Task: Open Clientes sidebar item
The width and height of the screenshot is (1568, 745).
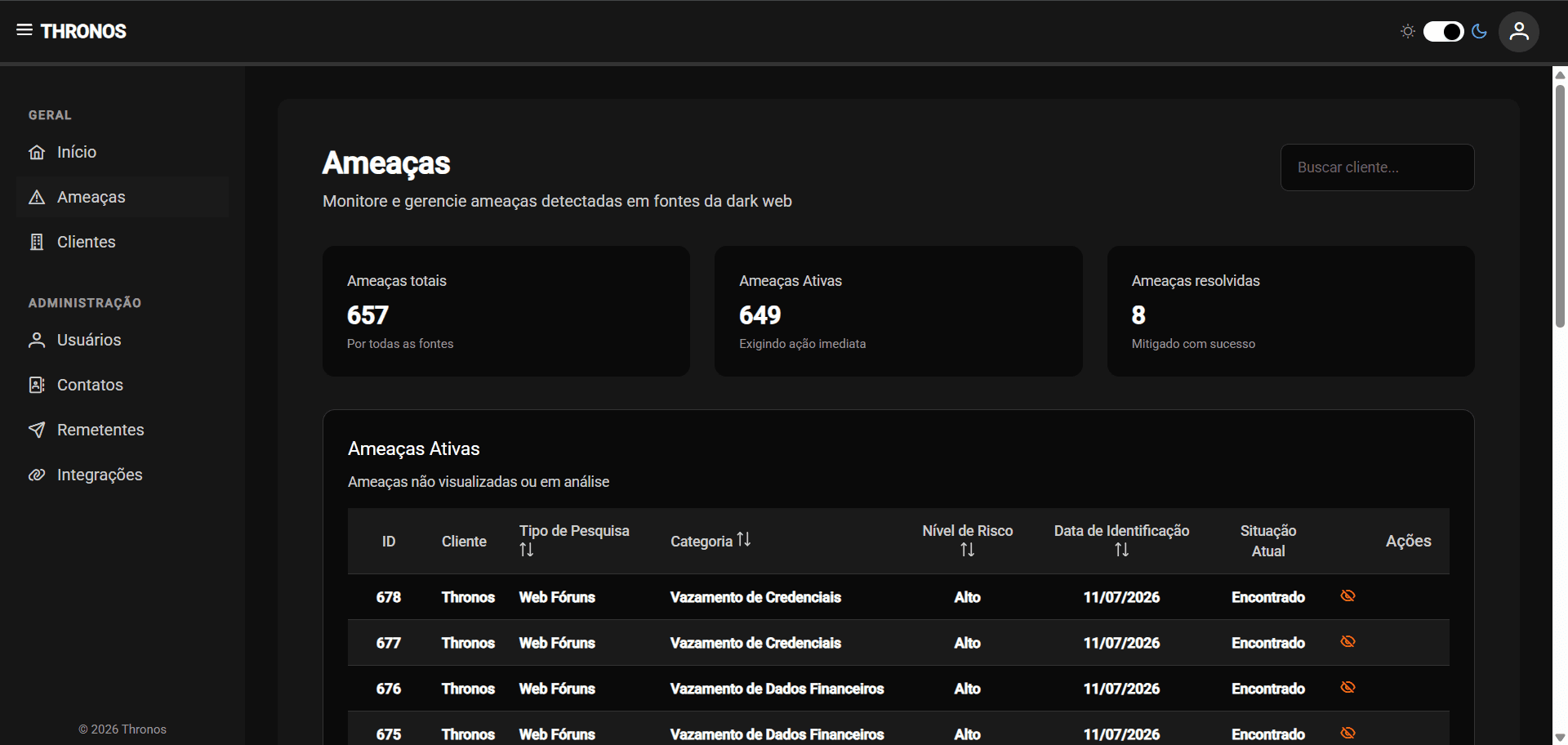Action: pyautogui.click(x=122, y=242)
